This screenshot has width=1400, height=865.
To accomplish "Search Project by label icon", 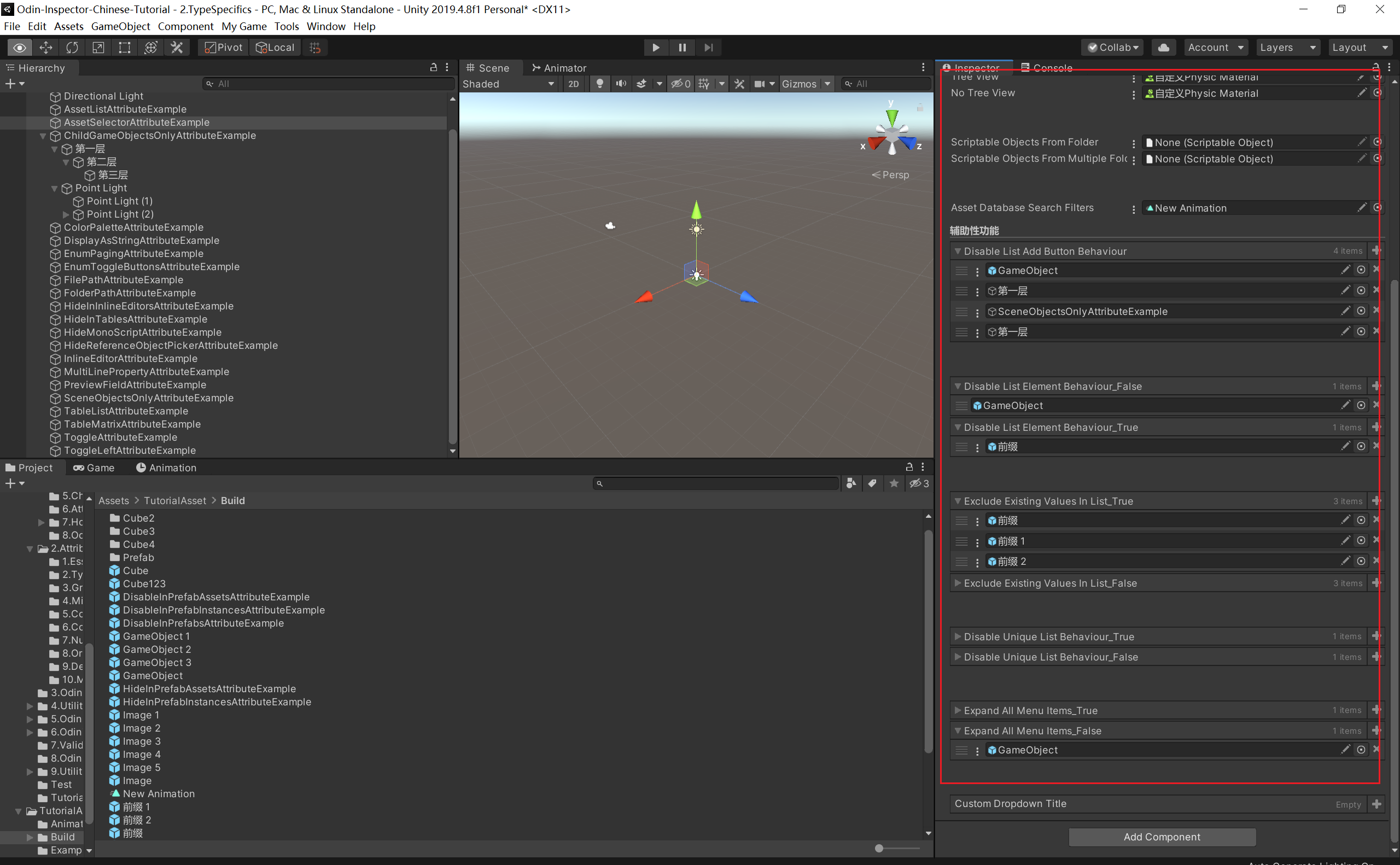I will (x=872, y=483).
